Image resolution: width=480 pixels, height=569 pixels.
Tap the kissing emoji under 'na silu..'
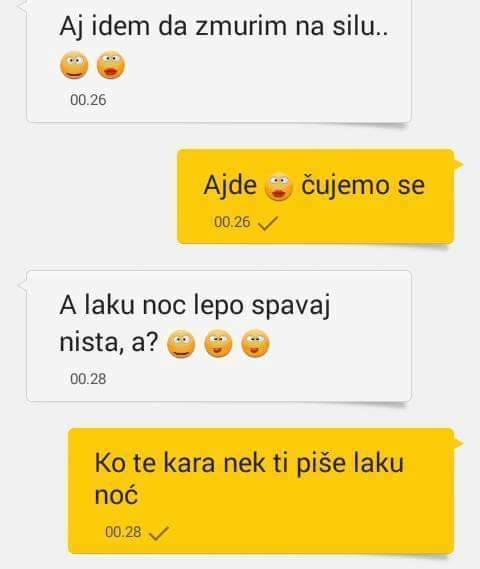click(x=111, y=65)
